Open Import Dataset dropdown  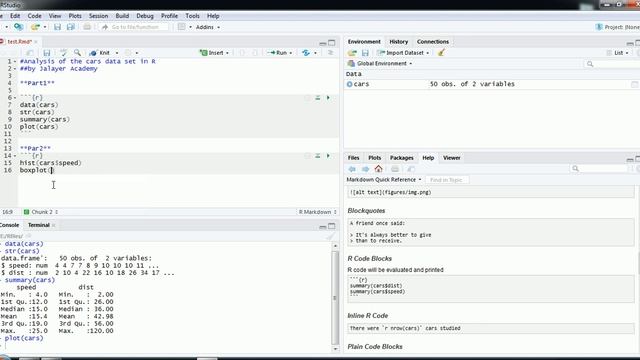[403, 53]
